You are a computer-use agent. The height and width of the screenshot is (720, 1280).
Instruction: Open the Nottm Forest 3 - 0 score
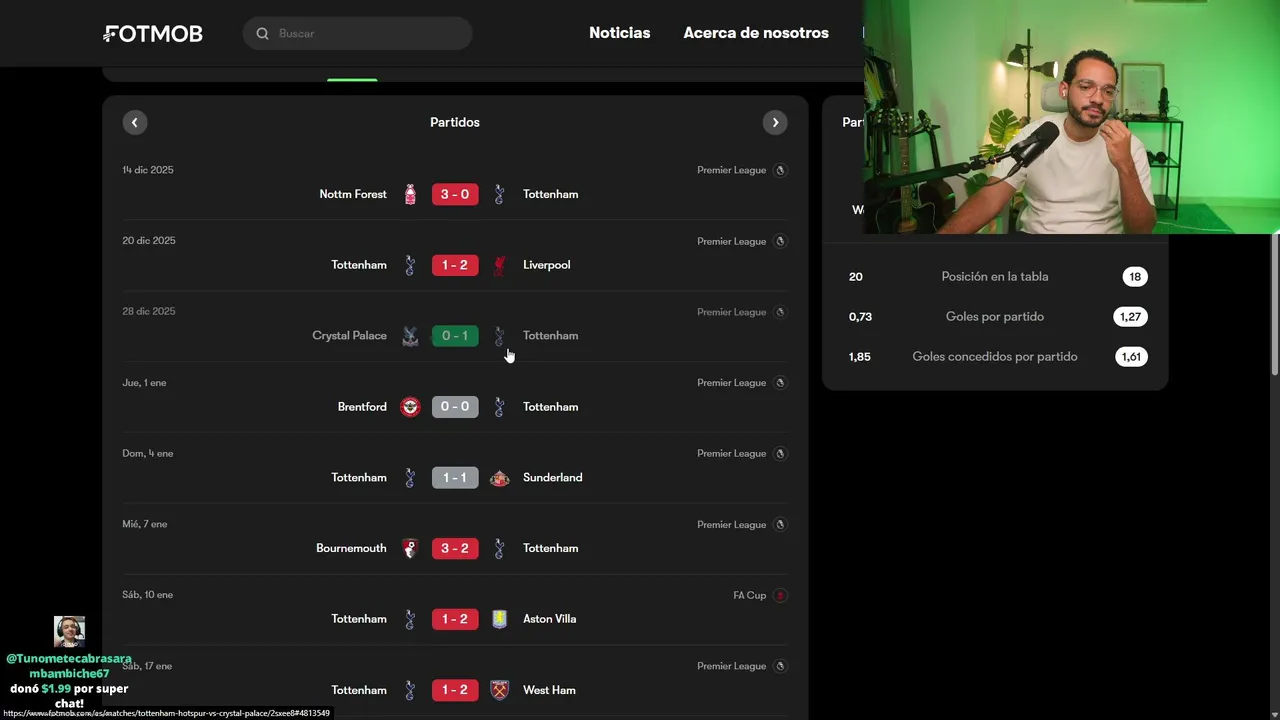tap(455, 194)
